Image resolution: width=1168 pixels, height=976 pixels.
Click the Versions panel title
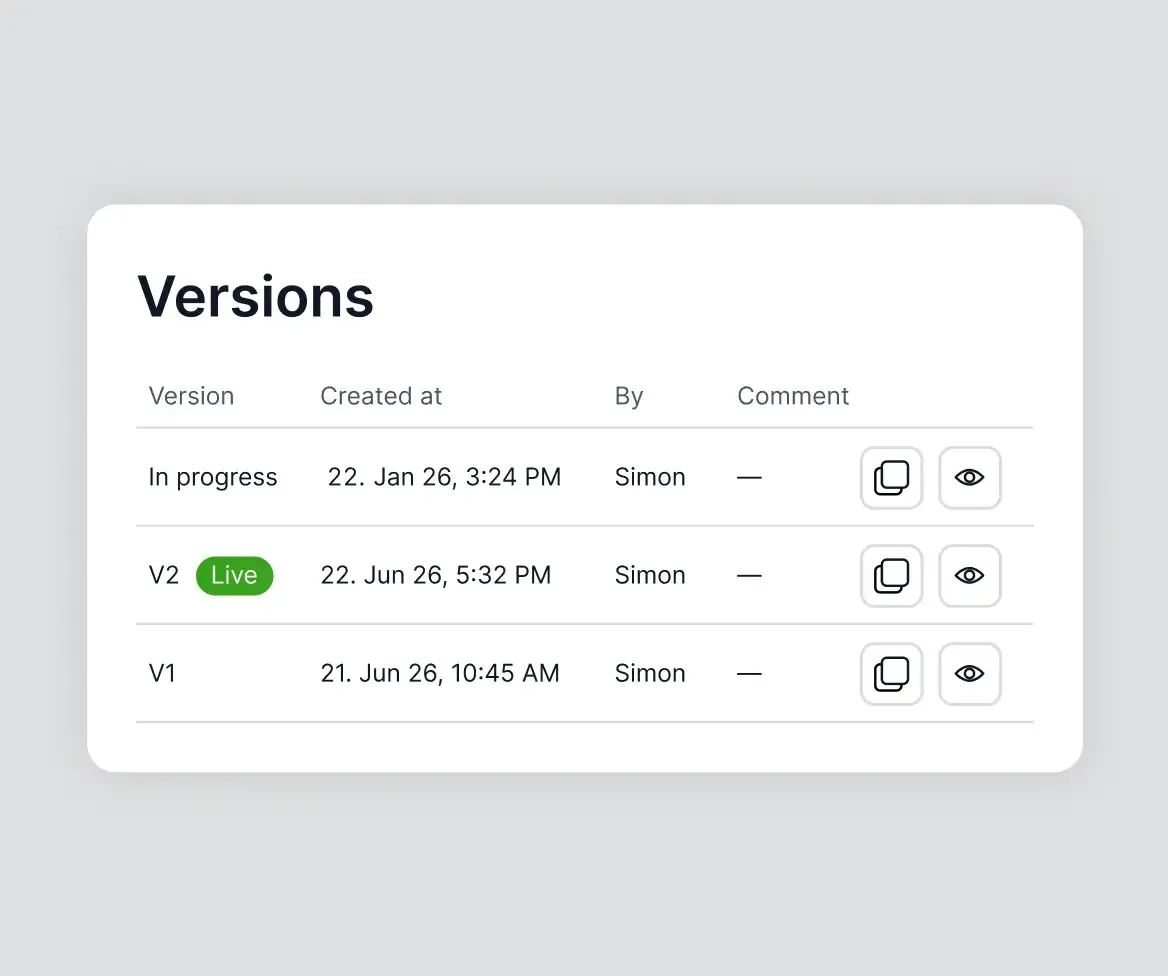coord(255,295)
